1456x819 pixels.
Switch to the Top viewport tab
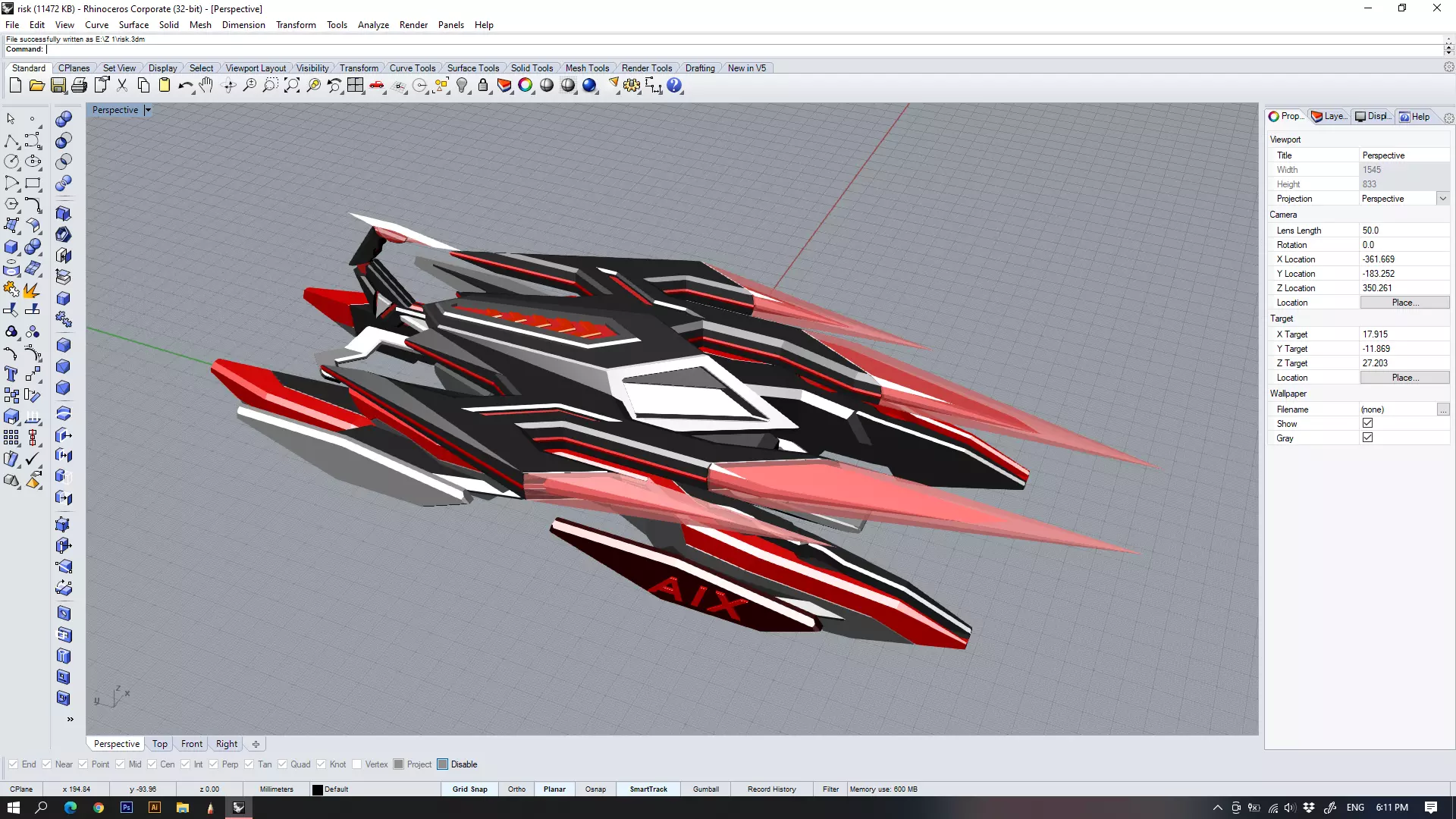pyautogui.click(x=159, y=744)
